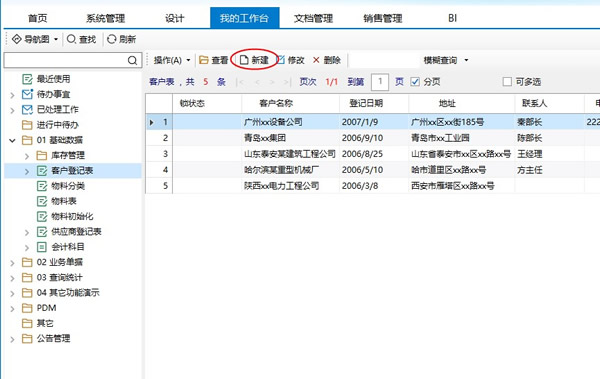Expand the 02 业务单据 folder
Viewport: 600px width, 379px height.
click(x=12, y=263)
